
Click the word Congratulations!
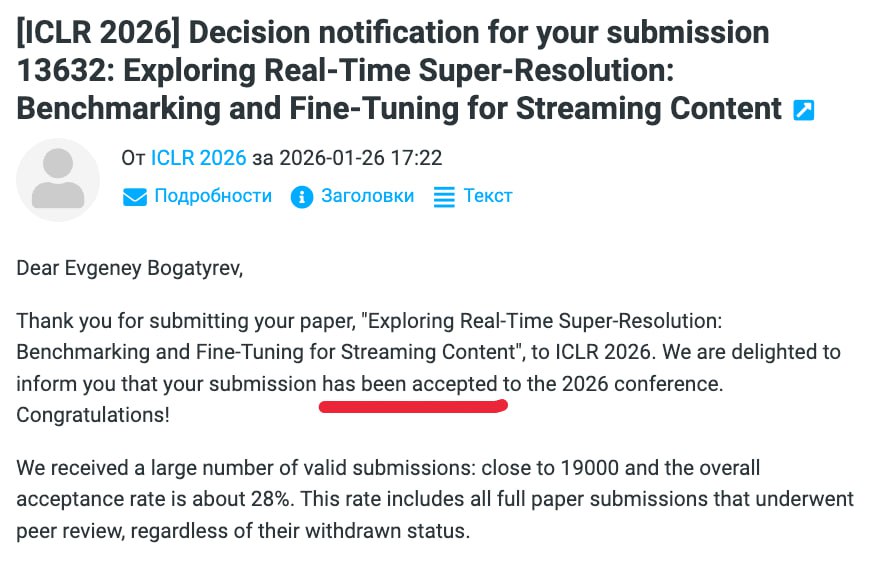[93, 415]
